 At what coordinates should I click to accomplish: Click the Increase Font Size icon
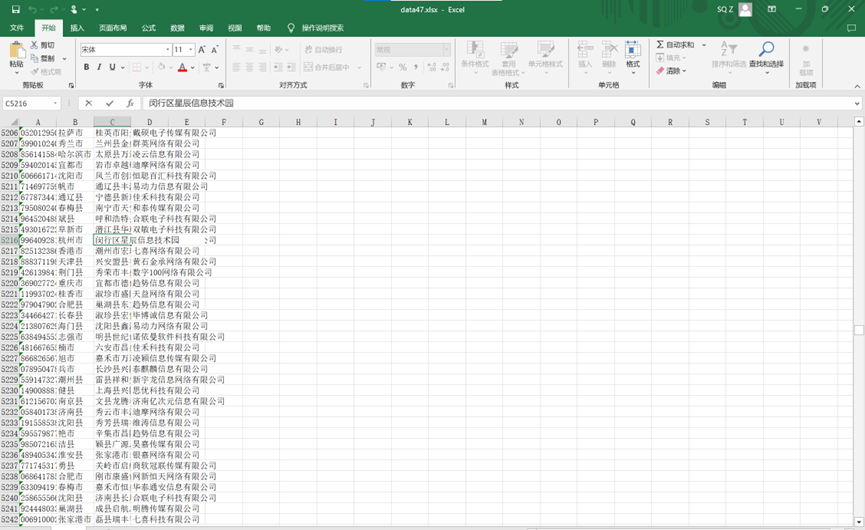coord(202,49)
